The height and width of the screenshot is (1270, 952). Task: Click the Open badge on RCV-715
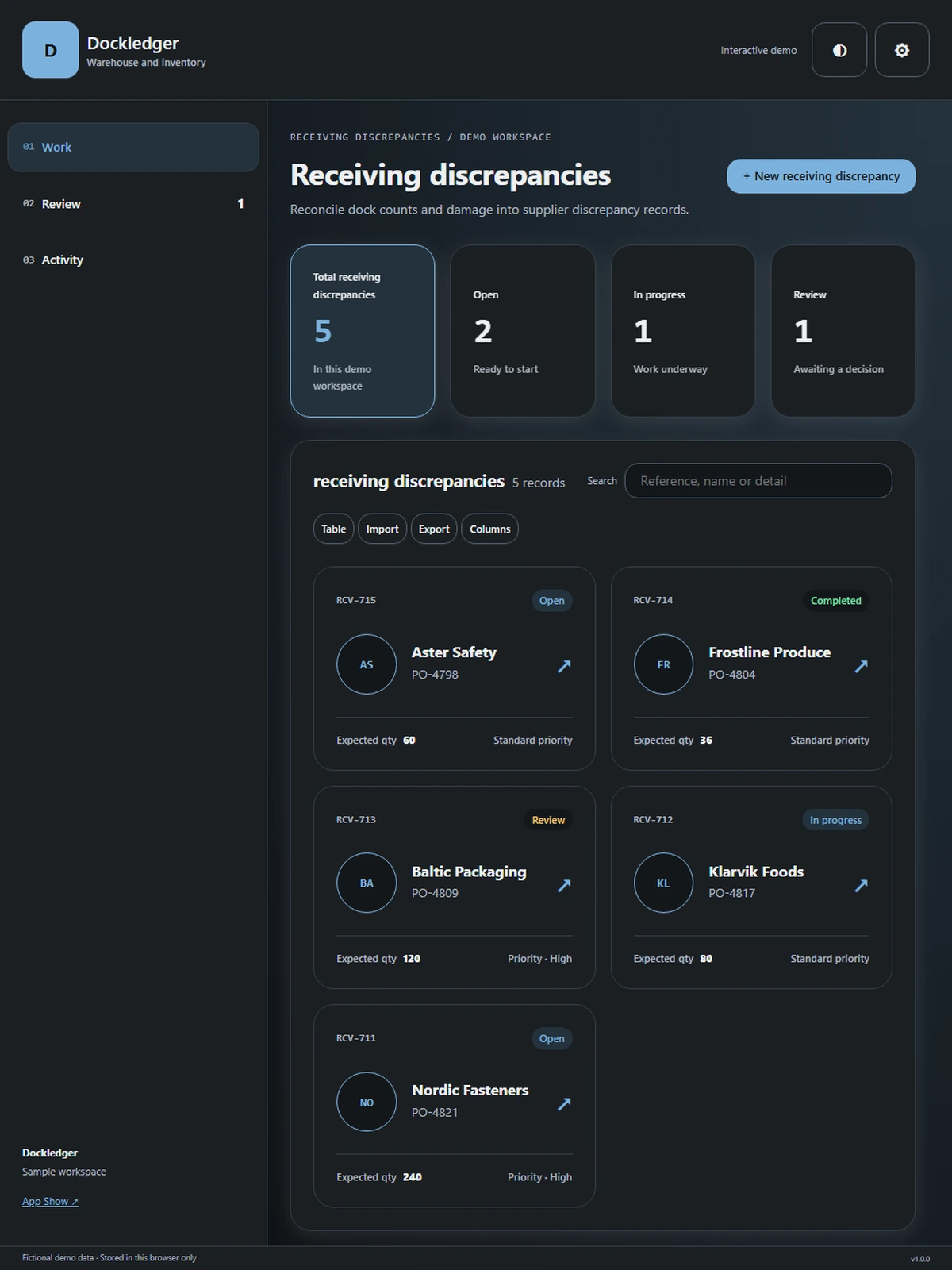coord(552,601)
